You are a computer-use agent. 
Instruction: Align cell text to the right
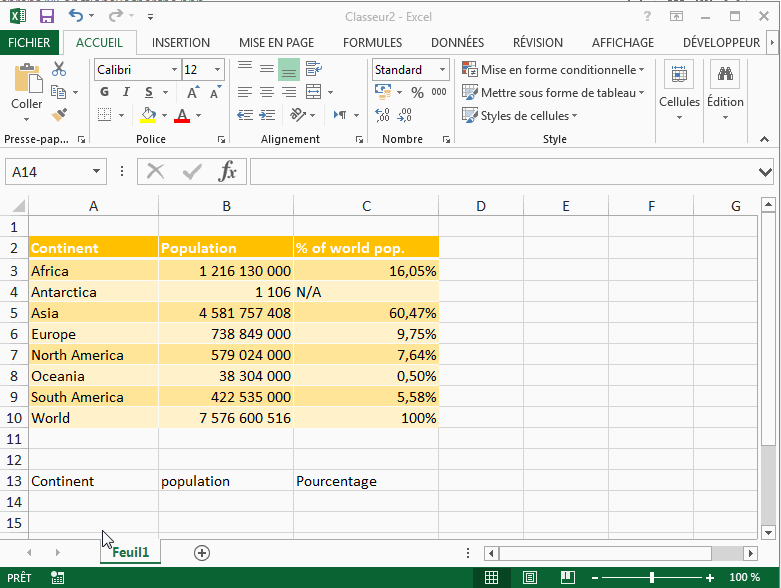click(x=289, y=92)
